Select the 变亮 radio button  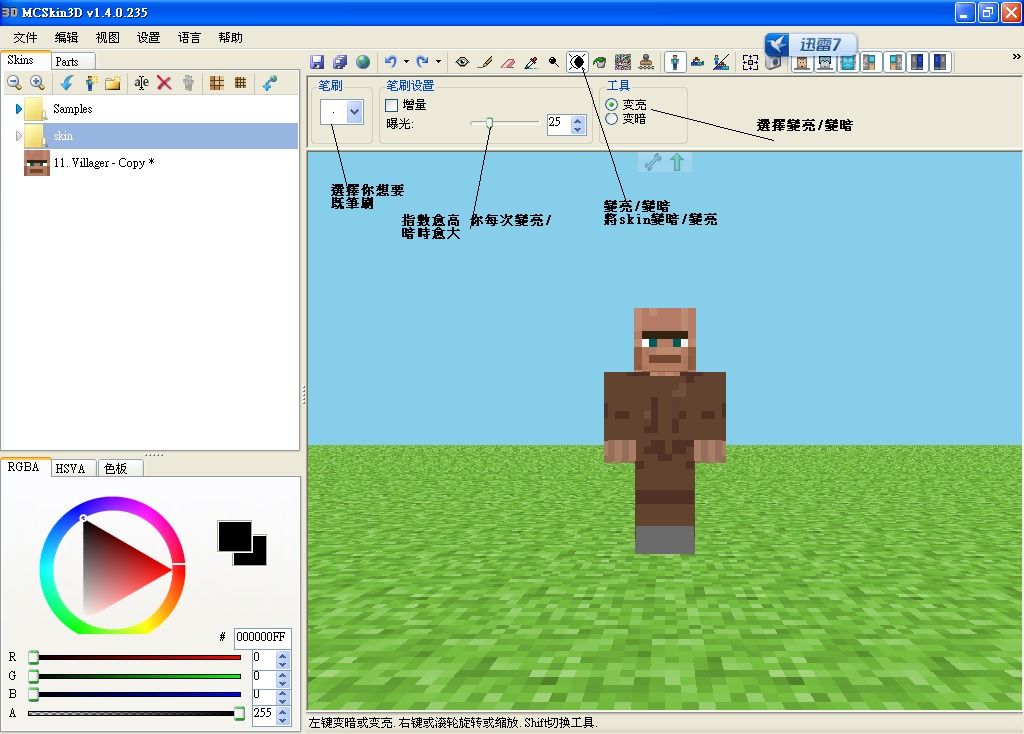pyautogui.click(x=612, y=105)
